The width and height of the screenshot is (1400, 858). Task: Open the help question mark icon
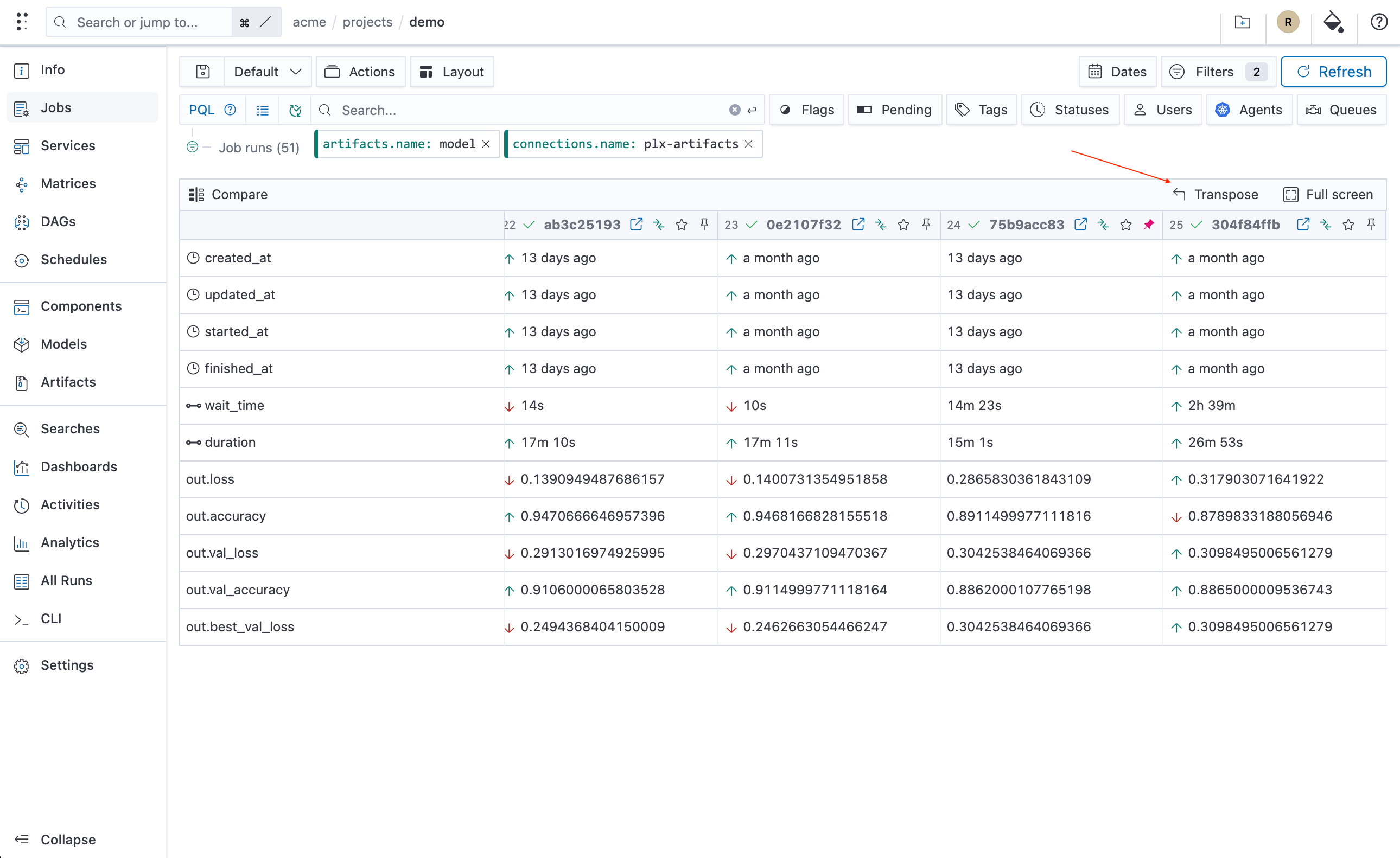[x=1378, y=22]
